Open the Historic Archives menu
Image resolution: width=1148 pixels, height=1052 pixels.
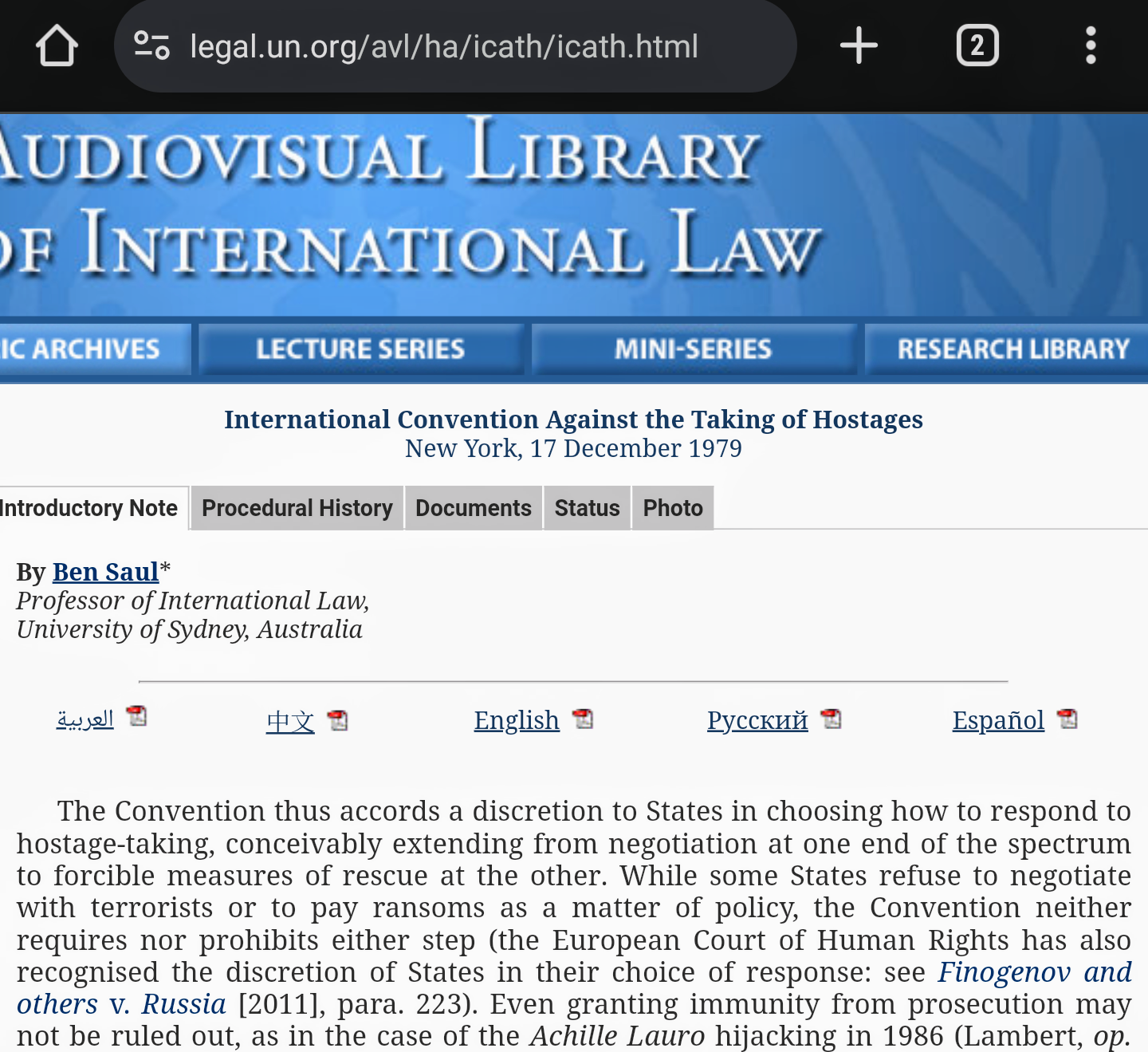click(x=95, y=349)
